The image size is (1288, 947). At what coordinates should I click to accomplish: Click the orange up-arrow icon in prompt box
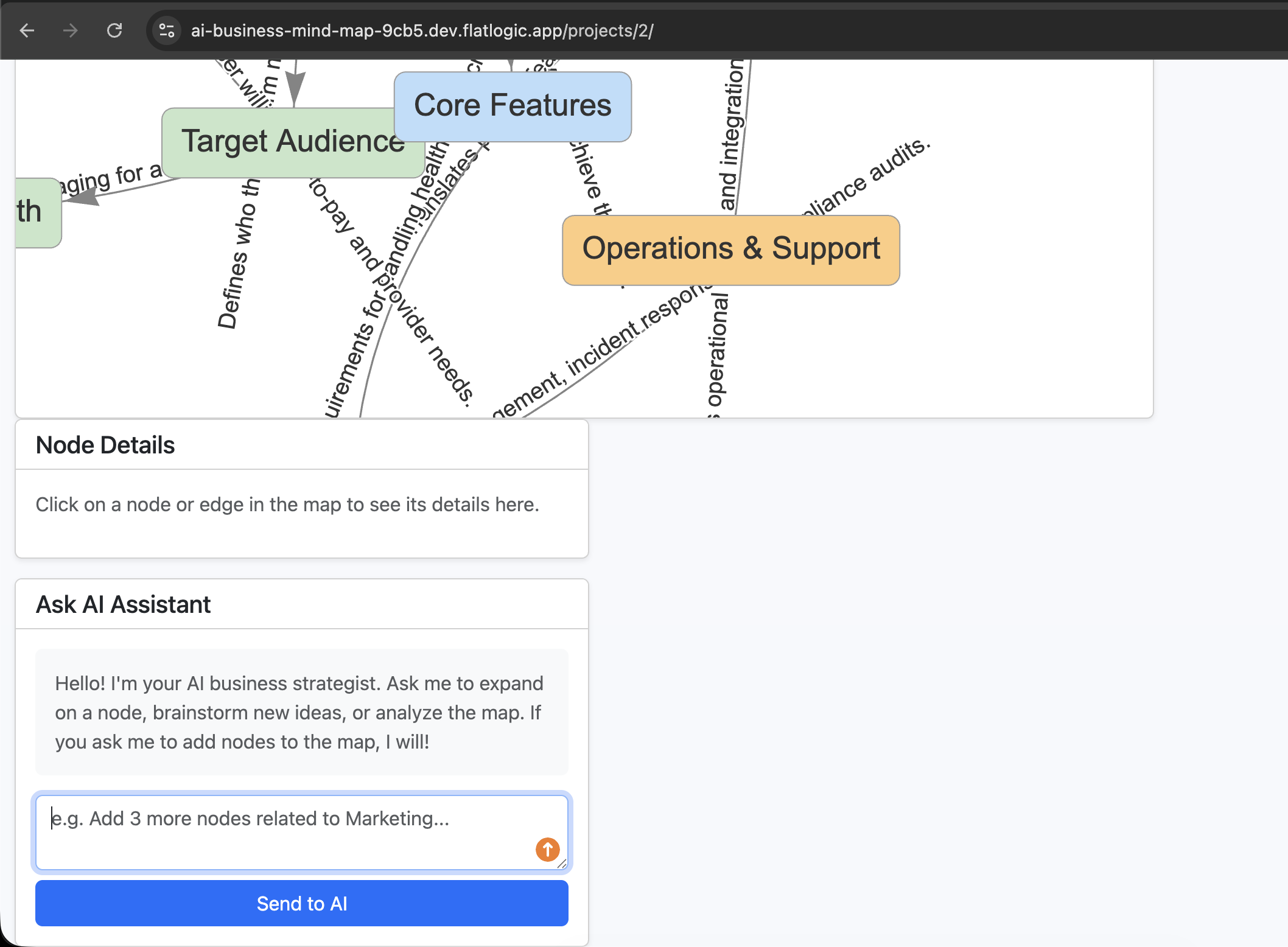pos(547,849)
